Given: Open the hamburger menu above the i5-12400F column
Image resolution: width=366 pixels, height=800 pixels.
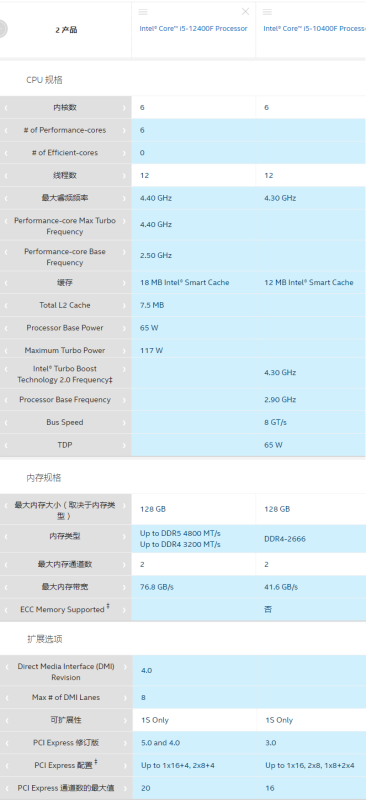Looking at the screenshot, I should coord(143,12).
